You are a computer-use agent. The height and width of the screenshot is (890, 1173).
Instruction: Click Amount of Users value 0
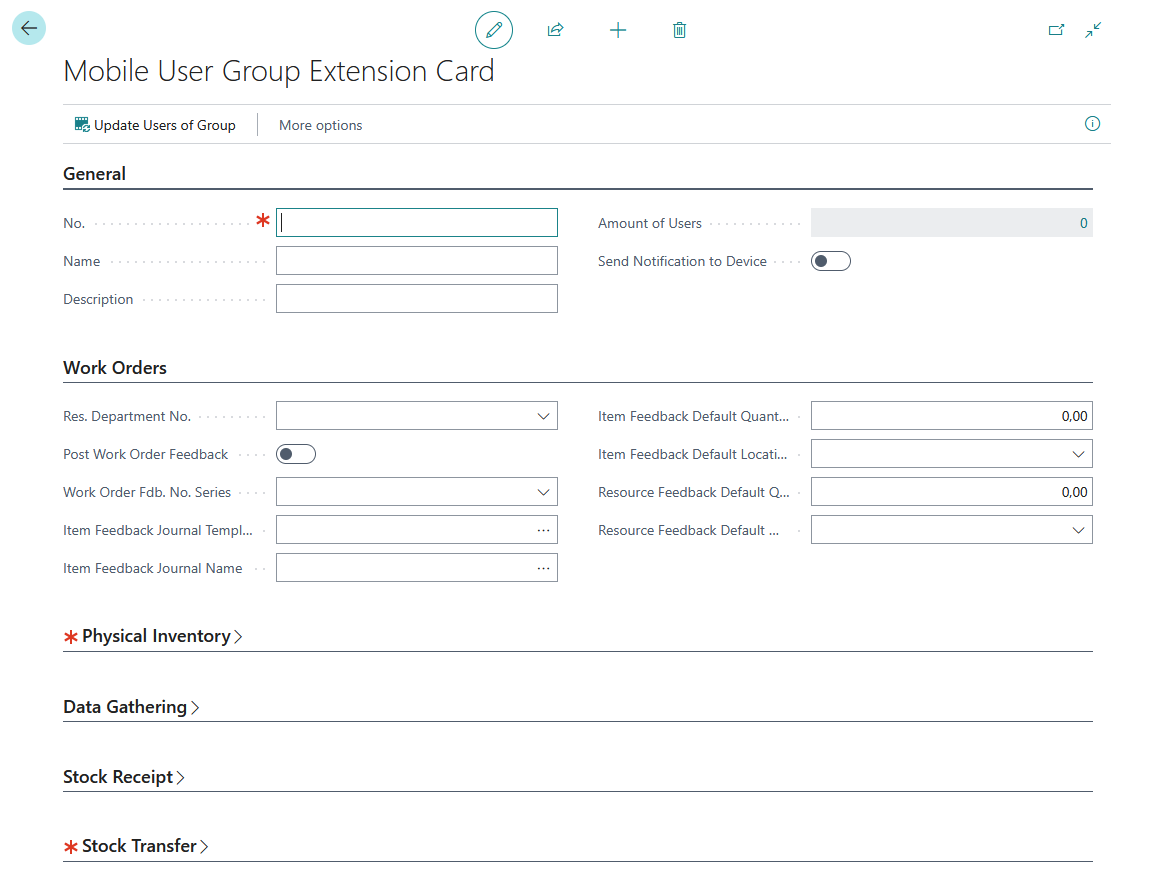(x=1083, y=223)
